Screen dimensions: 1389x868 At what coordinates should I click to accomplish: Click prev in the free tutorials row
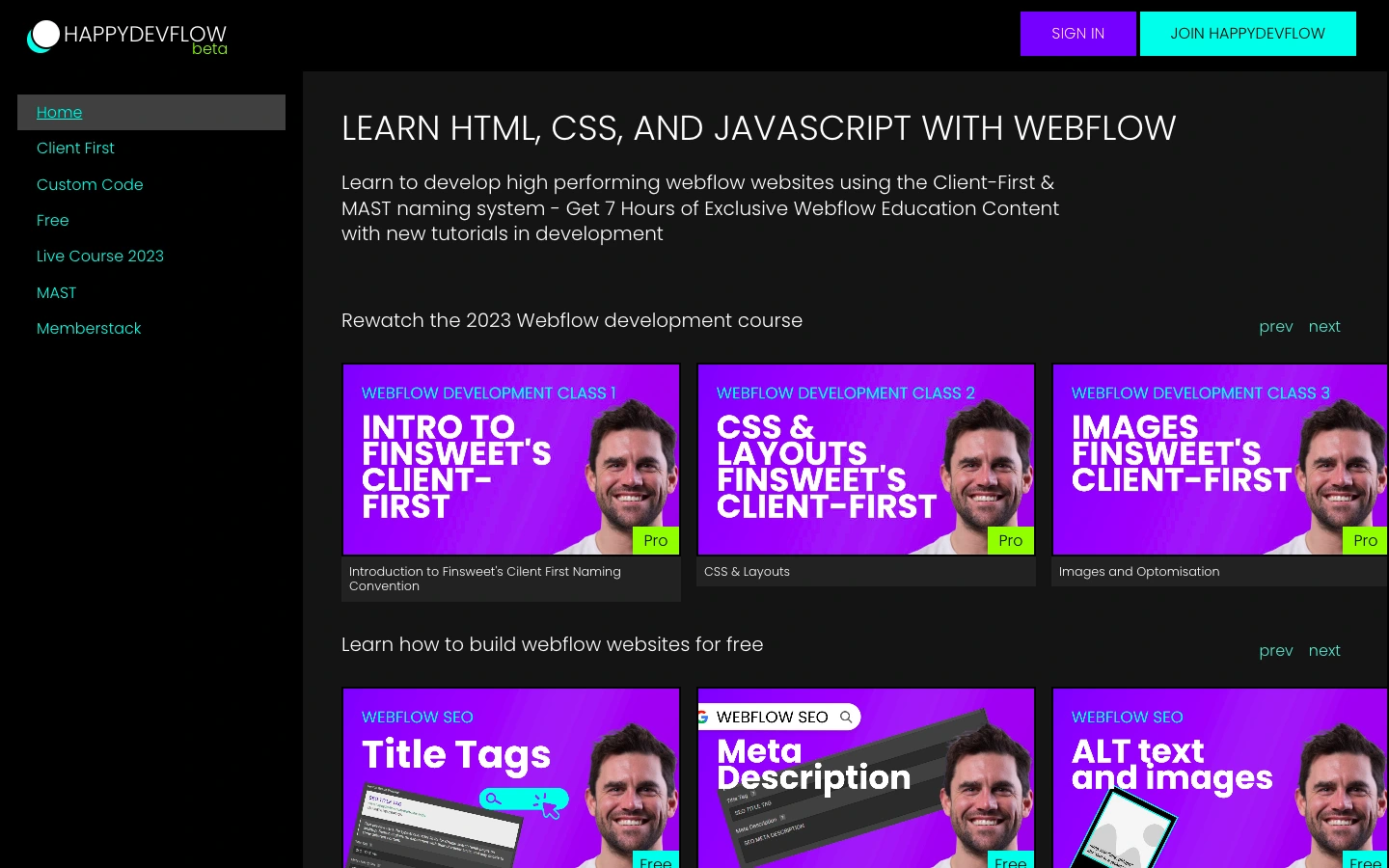[x=1275, y=651]
